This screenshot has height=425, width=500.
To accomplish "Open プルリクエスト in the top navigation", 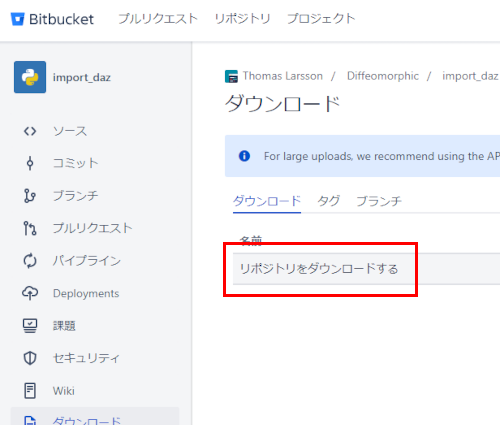I will [x=158, y=19].
